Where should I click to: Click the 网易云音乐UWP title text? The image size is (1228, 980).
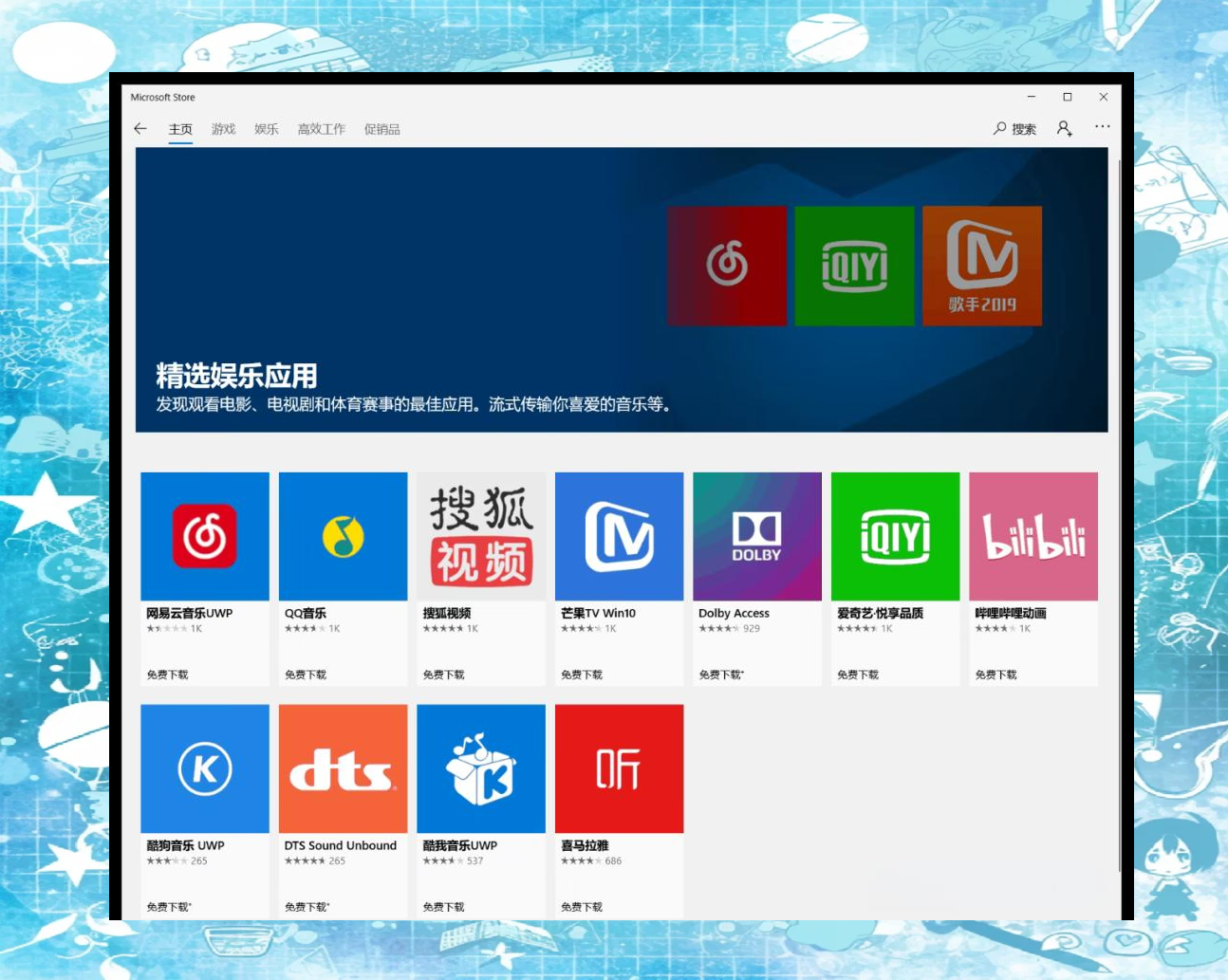189,613
